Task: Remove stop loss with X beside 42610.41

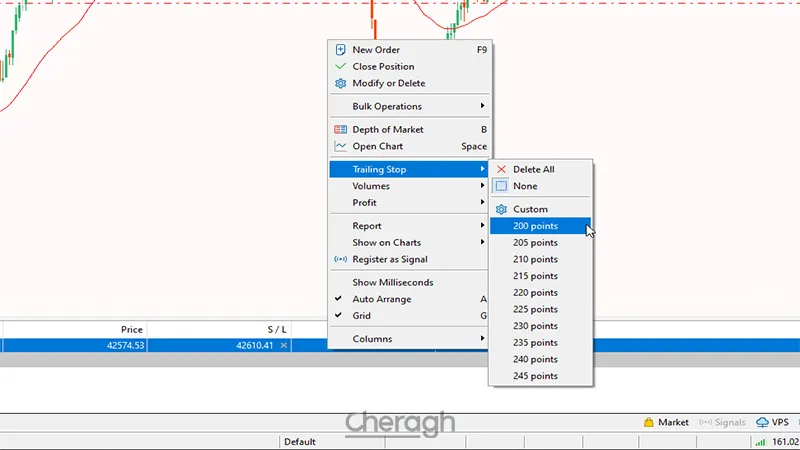Action: 283,345
